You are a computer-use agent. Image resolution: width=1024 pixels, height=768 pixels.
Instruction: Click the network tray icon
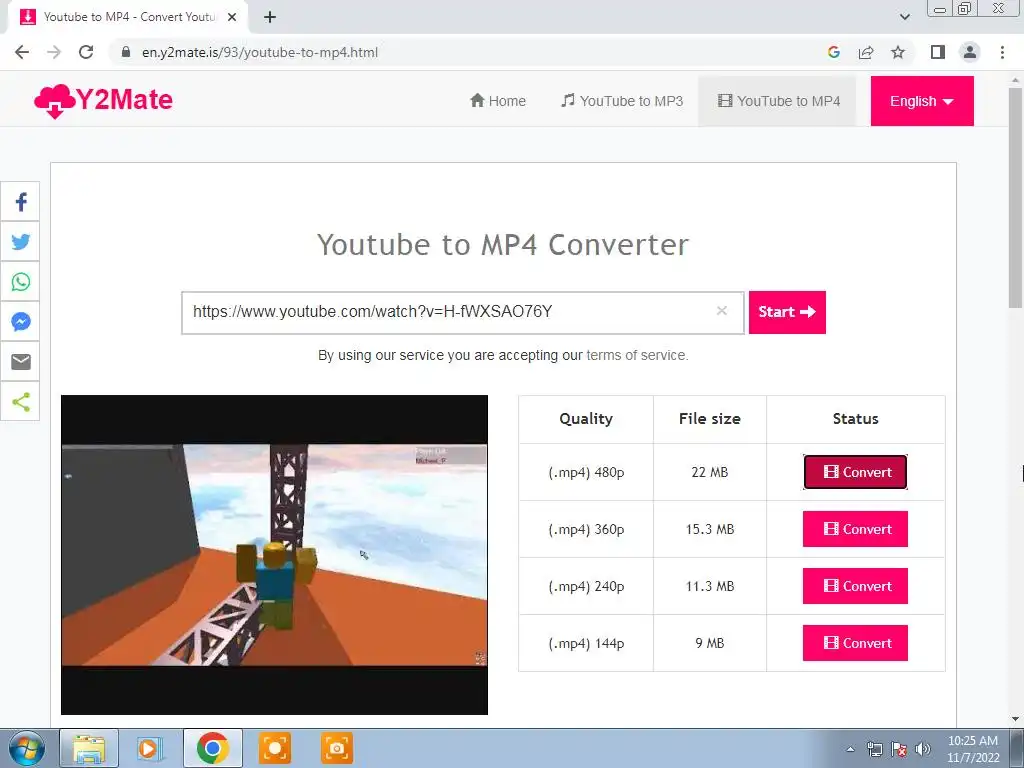[x=874, y=749]
